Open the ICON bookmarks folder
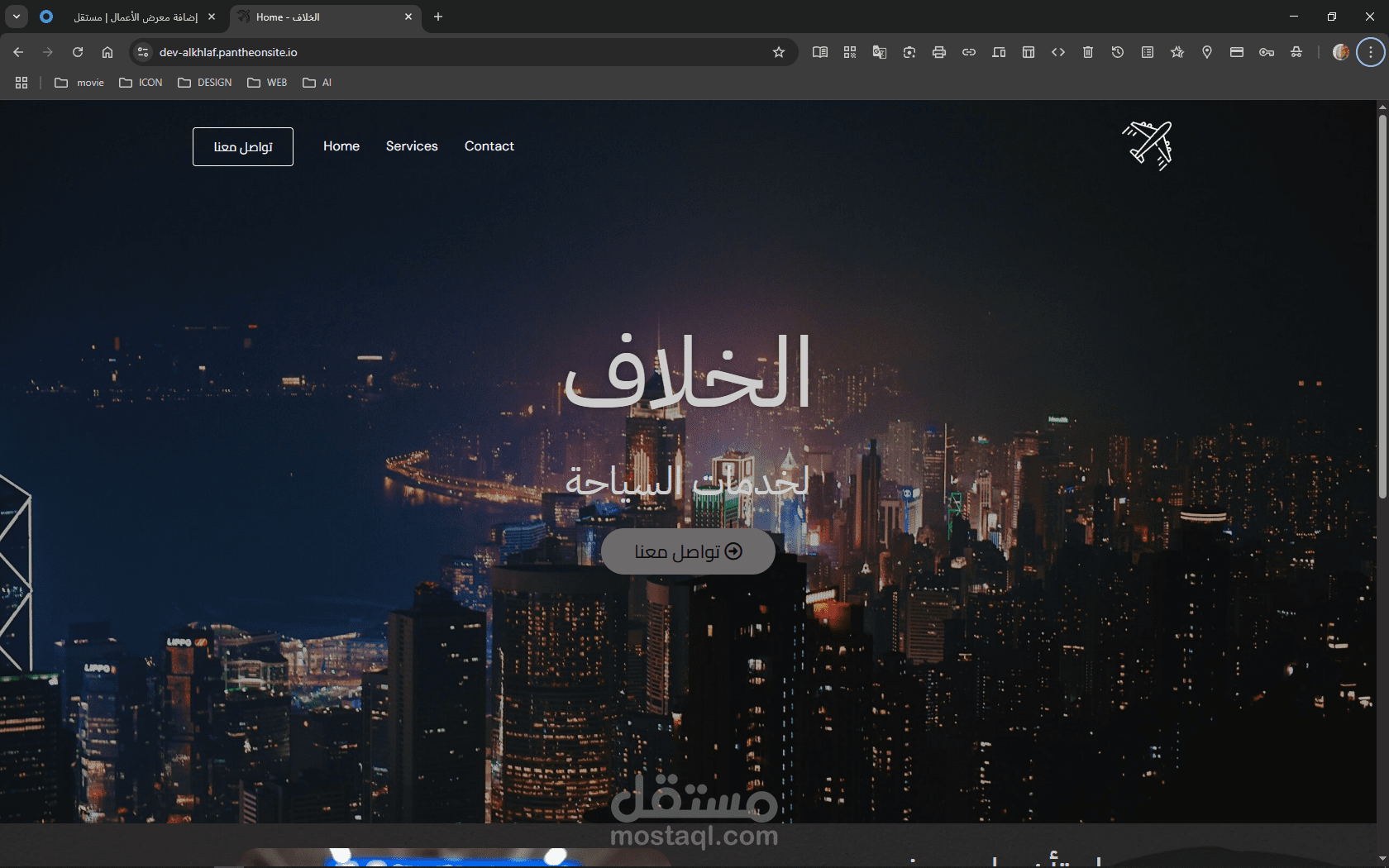This screenshot has width=1389, height=868. 141,83
